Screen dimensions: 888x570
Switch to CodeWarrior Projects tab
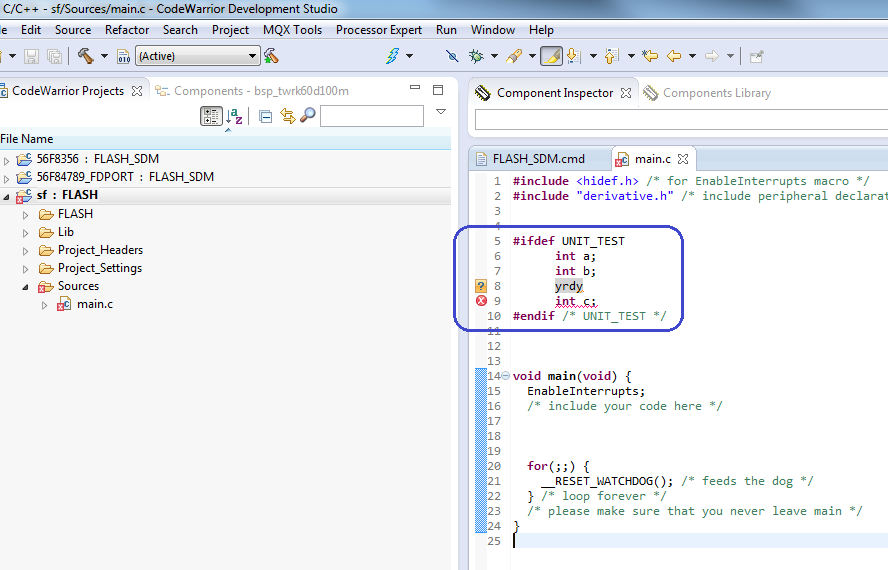point(68,91)
